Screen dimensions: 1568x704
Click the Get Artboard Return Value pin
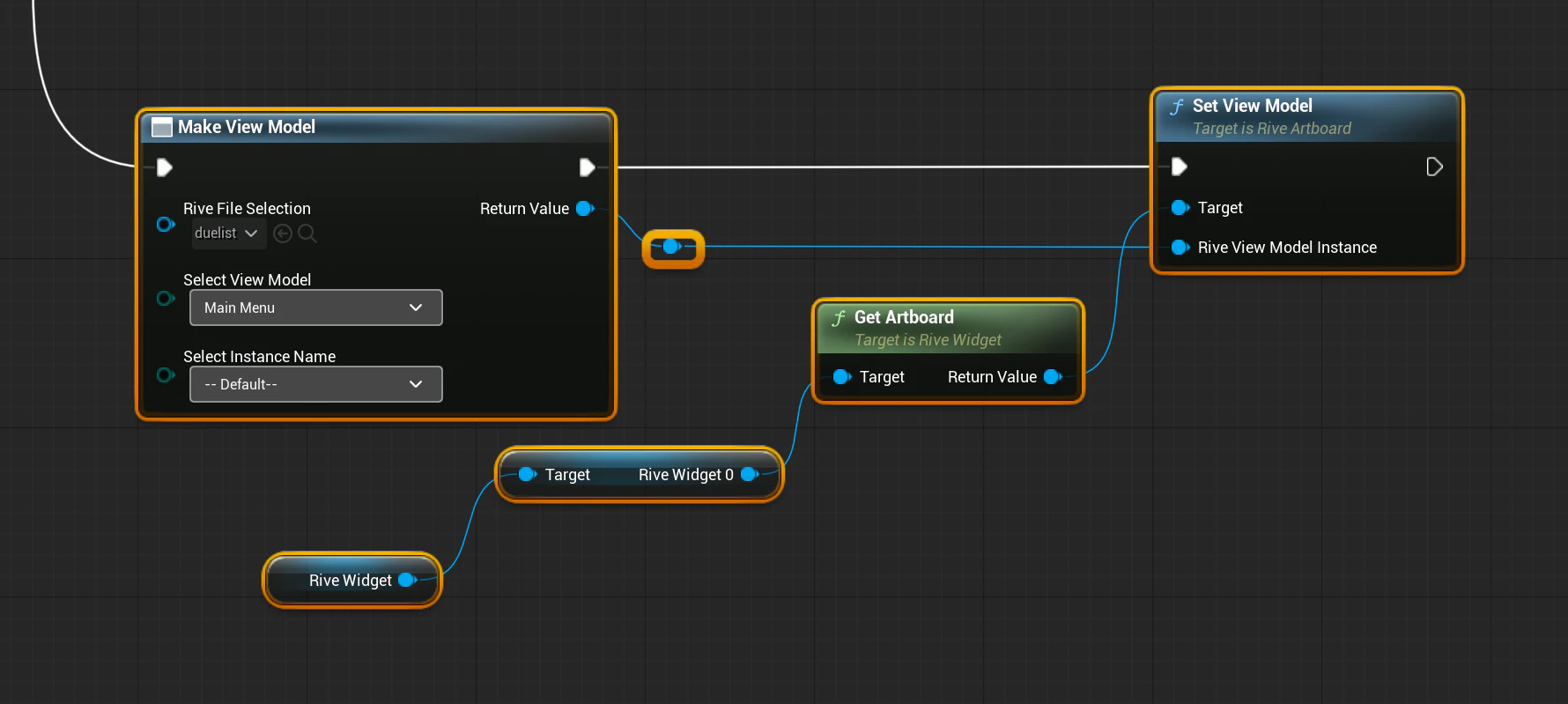(x=1052, y=377)
